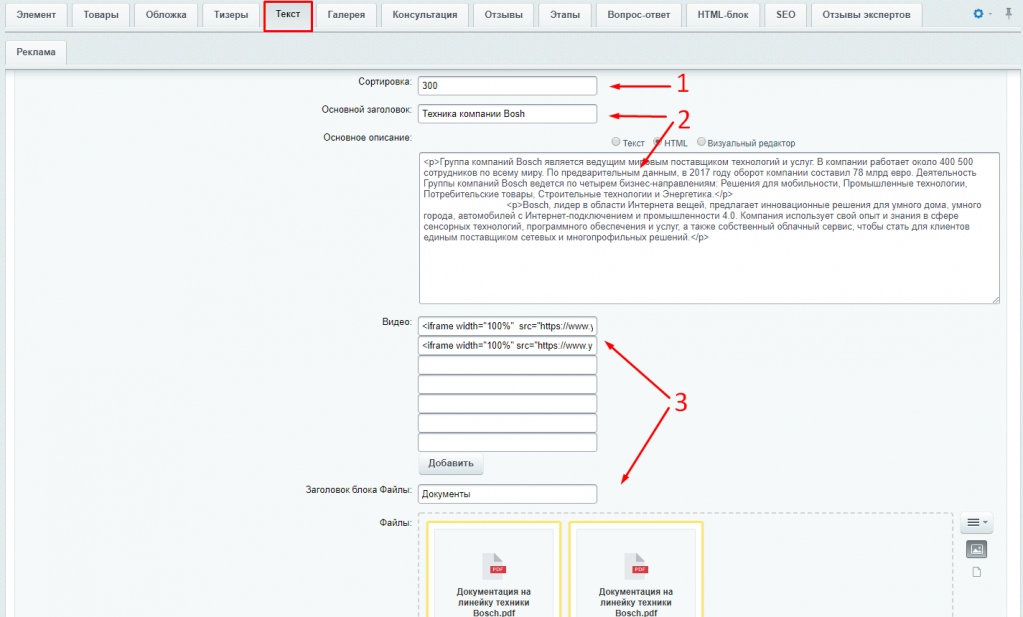
Task: Click the Добавить video button
Action: pyautogui.click(x=451, y=463)
